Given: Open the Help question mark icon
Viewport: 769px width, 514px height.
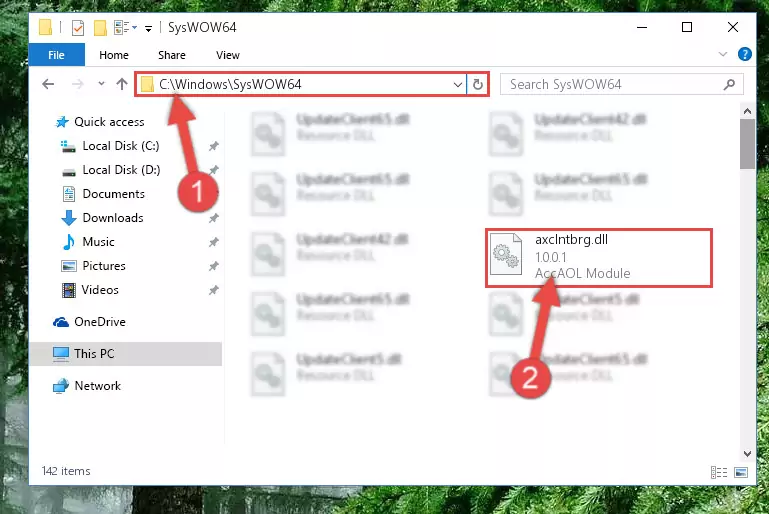Looking at the screenshot, I should click(x=744, y=54).
